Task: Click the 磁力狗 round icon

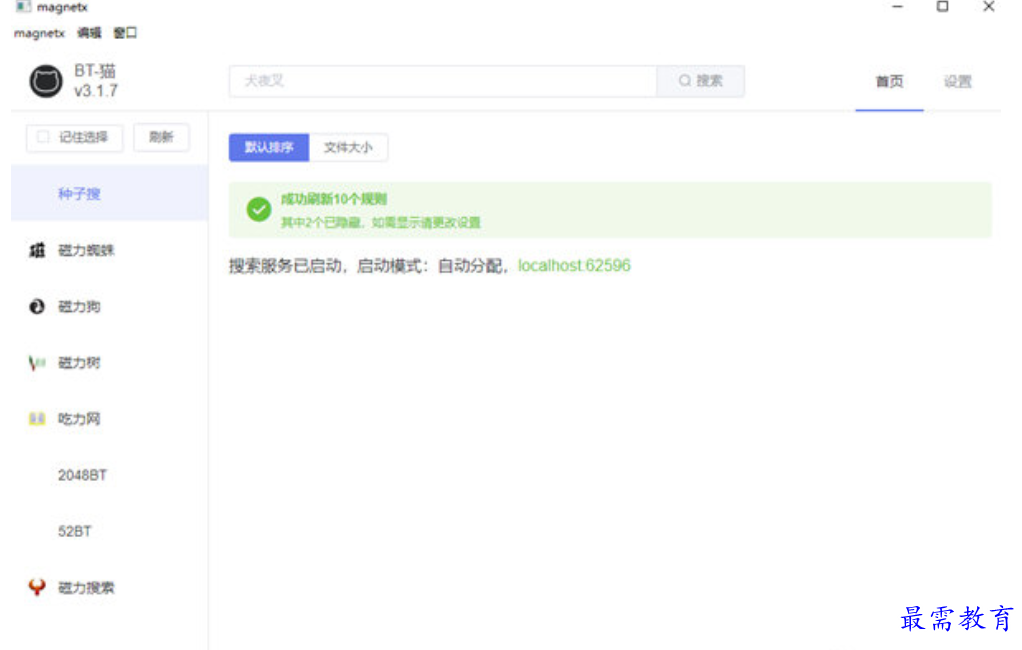Action: click(x=37, y=306)
